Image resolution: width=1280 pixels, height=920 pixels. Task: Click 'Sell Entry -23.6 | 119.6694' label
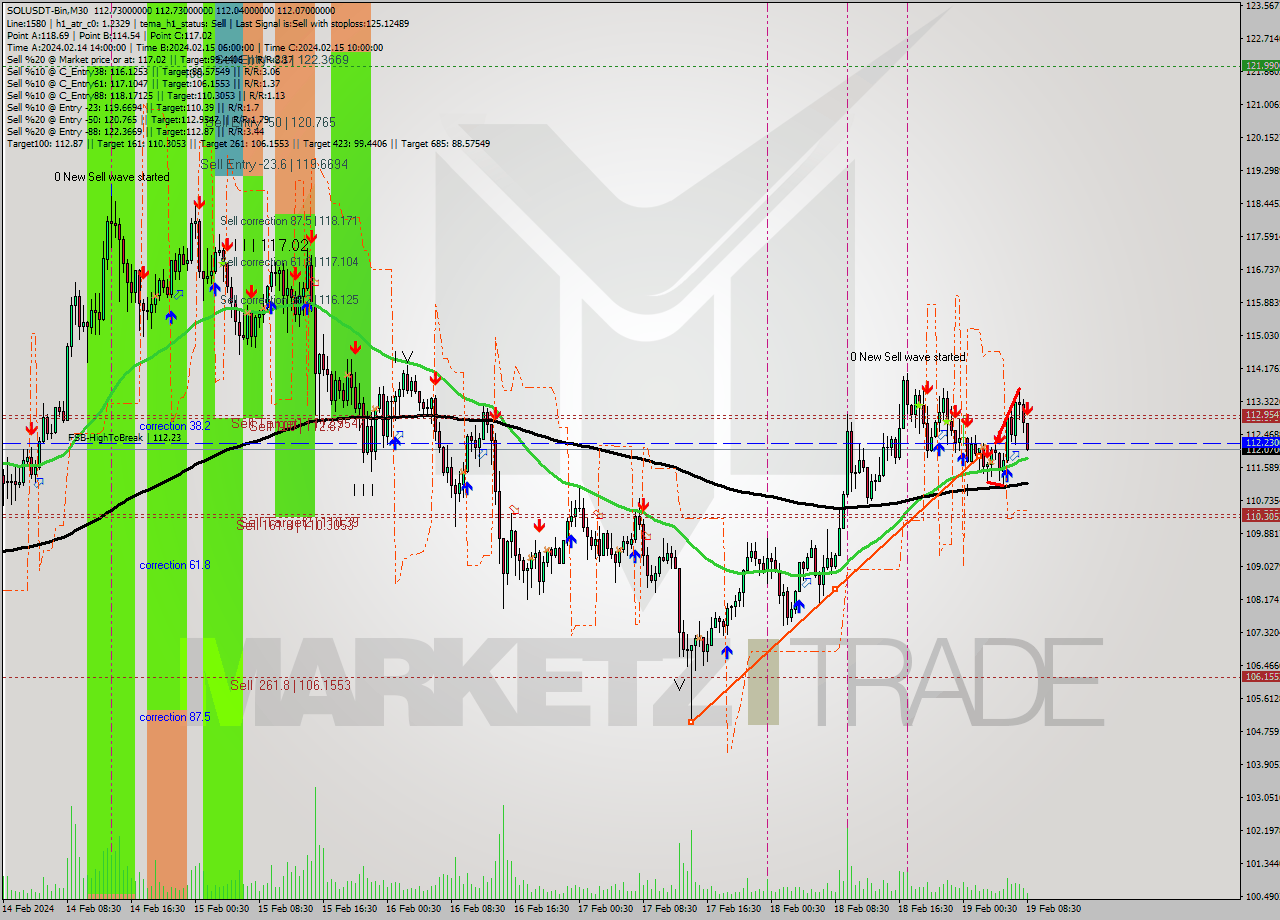(274, 164)
